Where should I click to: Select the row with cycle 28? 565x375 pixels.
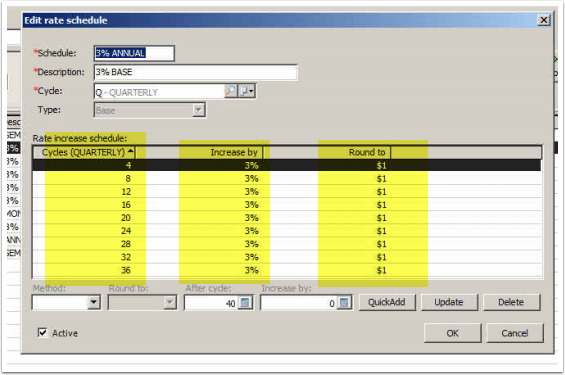(287, 244)
